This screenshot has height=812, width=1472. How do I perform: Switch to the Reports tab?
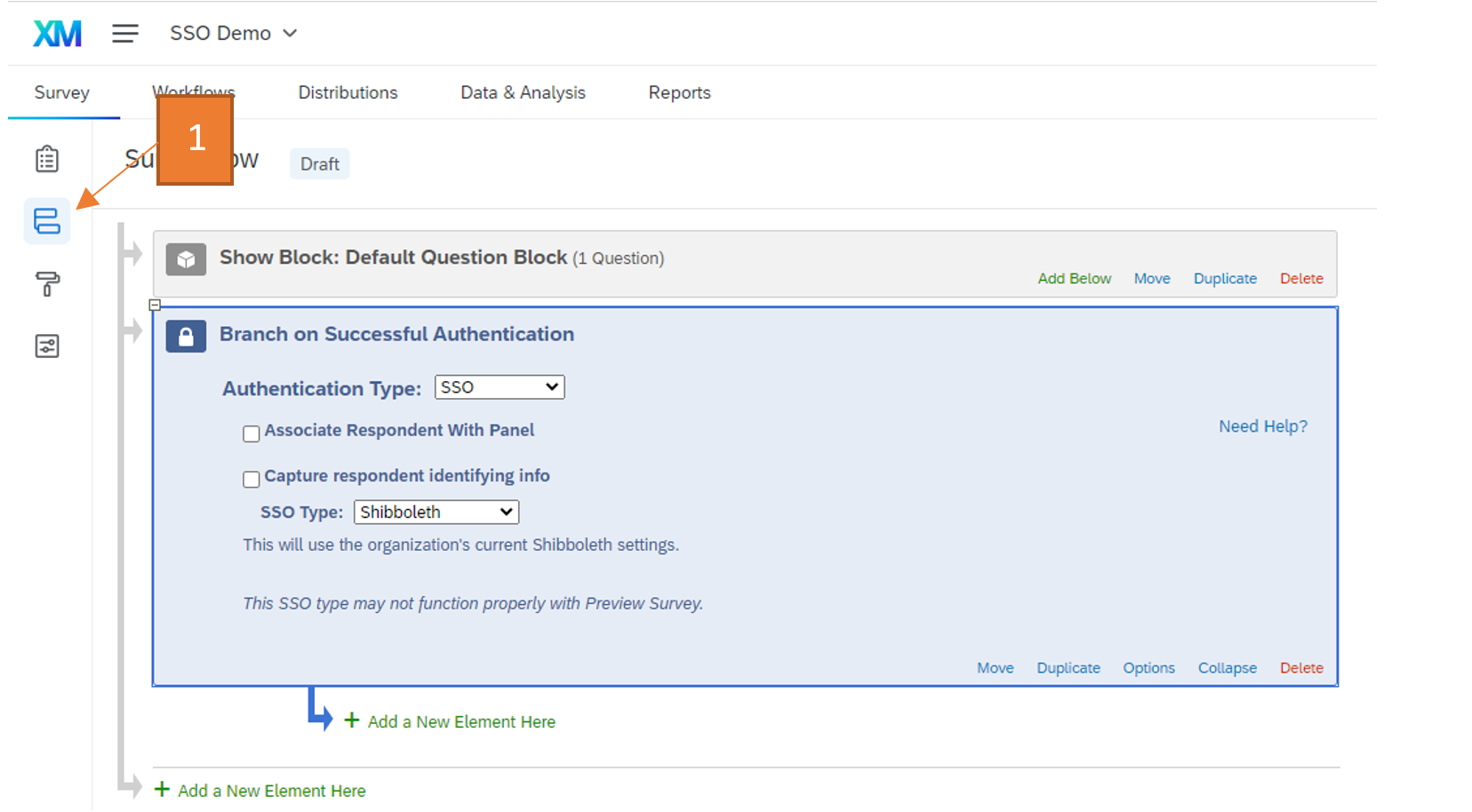tap(679, 92)
